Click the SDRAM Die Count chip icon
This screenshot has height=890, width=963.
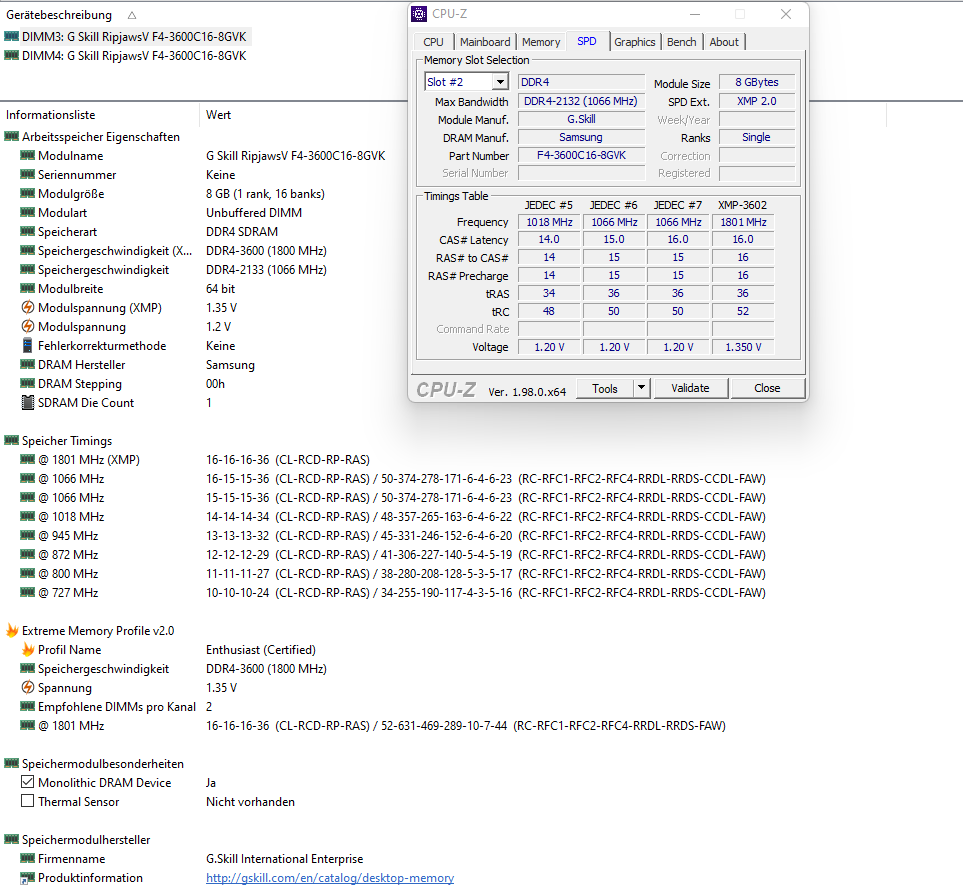(x=27, y=402)
